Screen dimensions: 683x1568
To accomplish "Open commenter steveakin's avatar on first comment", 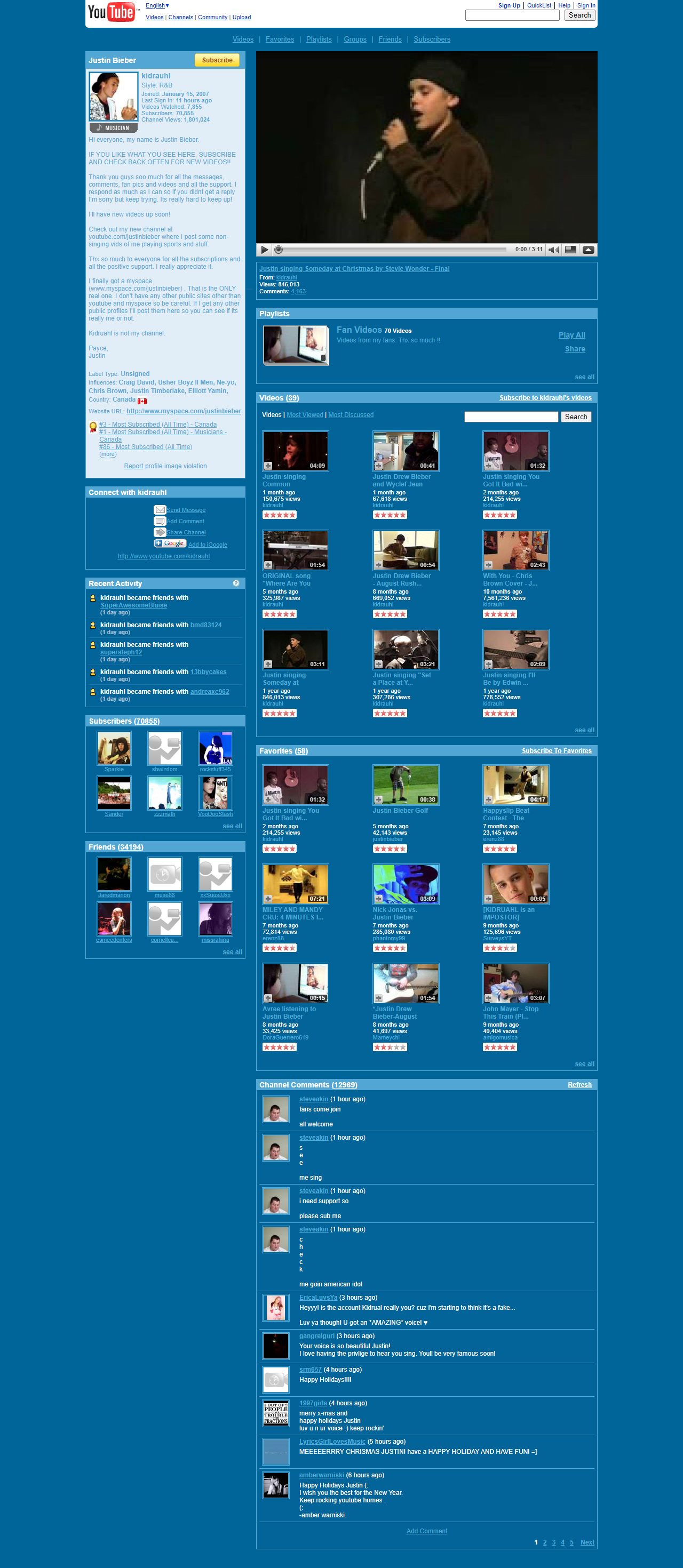I will 276,1110.
